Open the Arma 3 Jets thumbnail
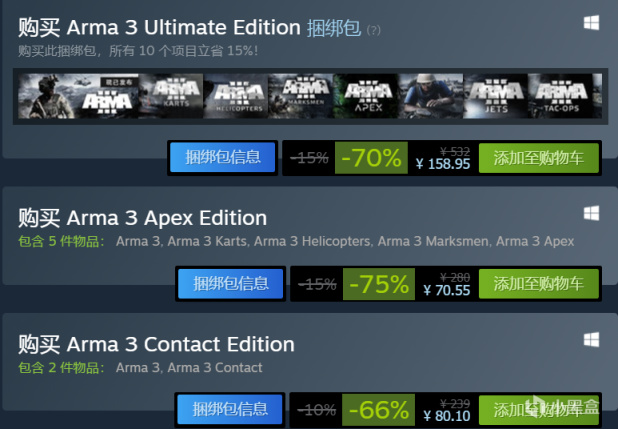618x429 pixels. [x=496, y=96]
